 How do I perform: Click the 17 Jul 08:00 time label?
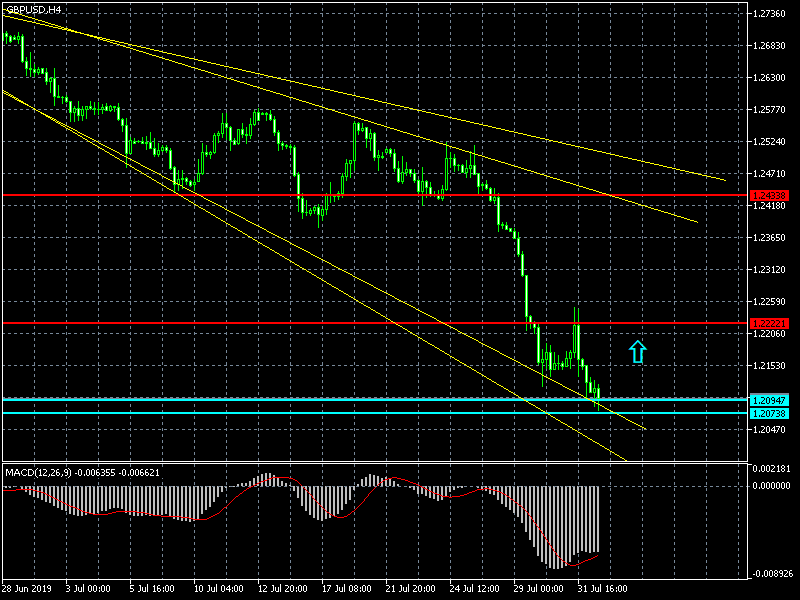(346, 589)
